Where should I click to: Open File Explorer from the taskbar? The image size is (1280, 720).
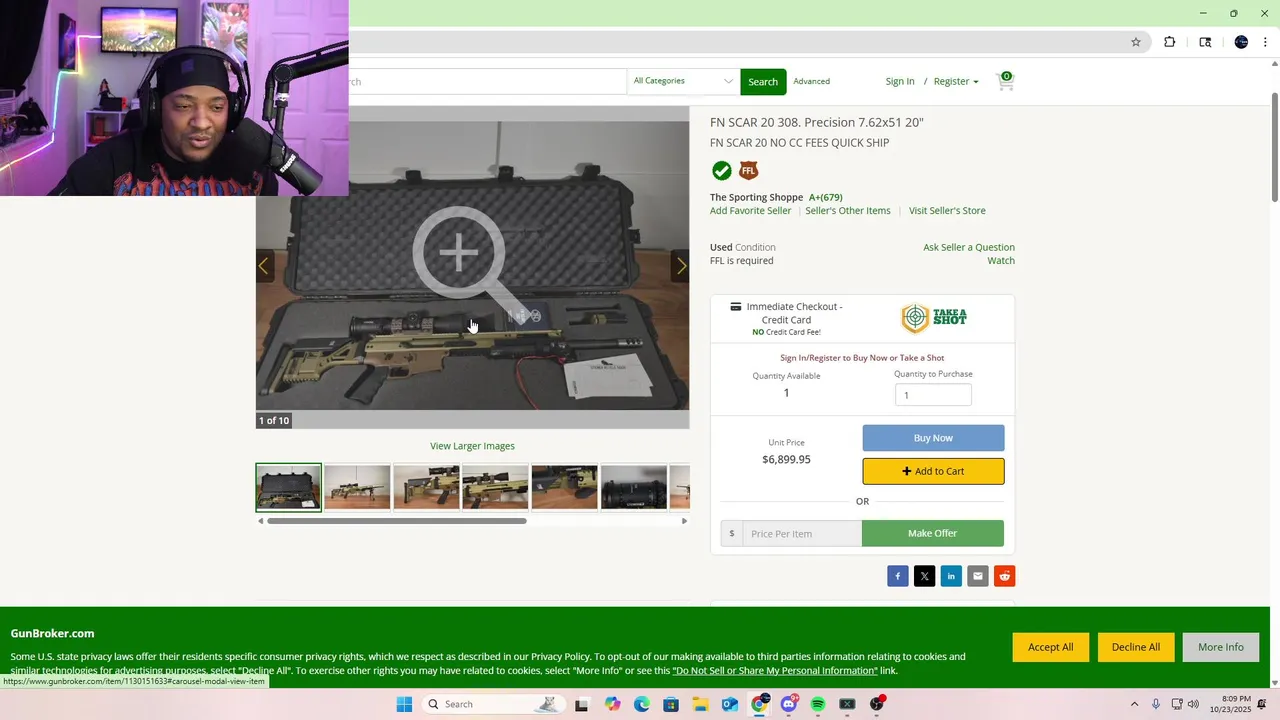click(x=701, y=704)
